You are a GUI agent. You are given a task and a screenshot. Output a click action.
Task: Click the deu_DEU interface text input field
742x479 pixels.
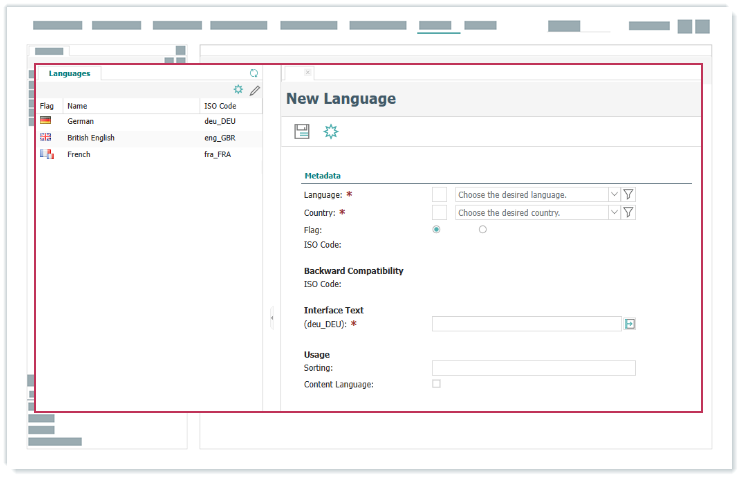526,324
